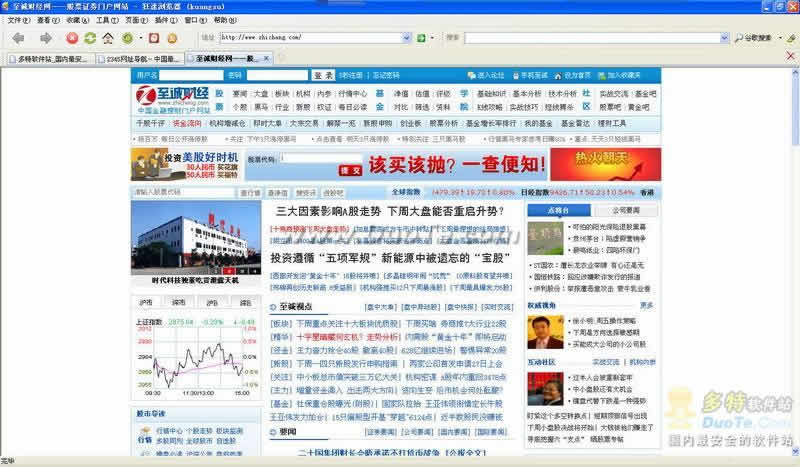Select the 公司要闻 tab in right panel

pyautogui.click(x=626, y=211)
